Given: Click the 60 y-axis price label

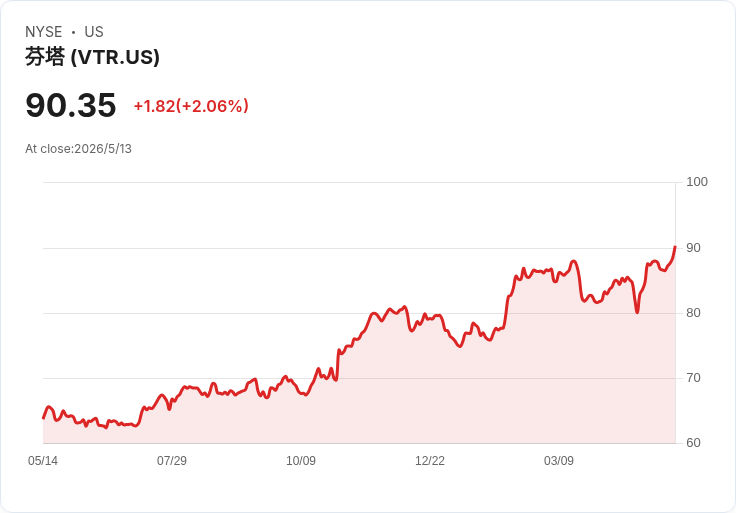Looking at the screenshot, I should (x=693, y=443).
